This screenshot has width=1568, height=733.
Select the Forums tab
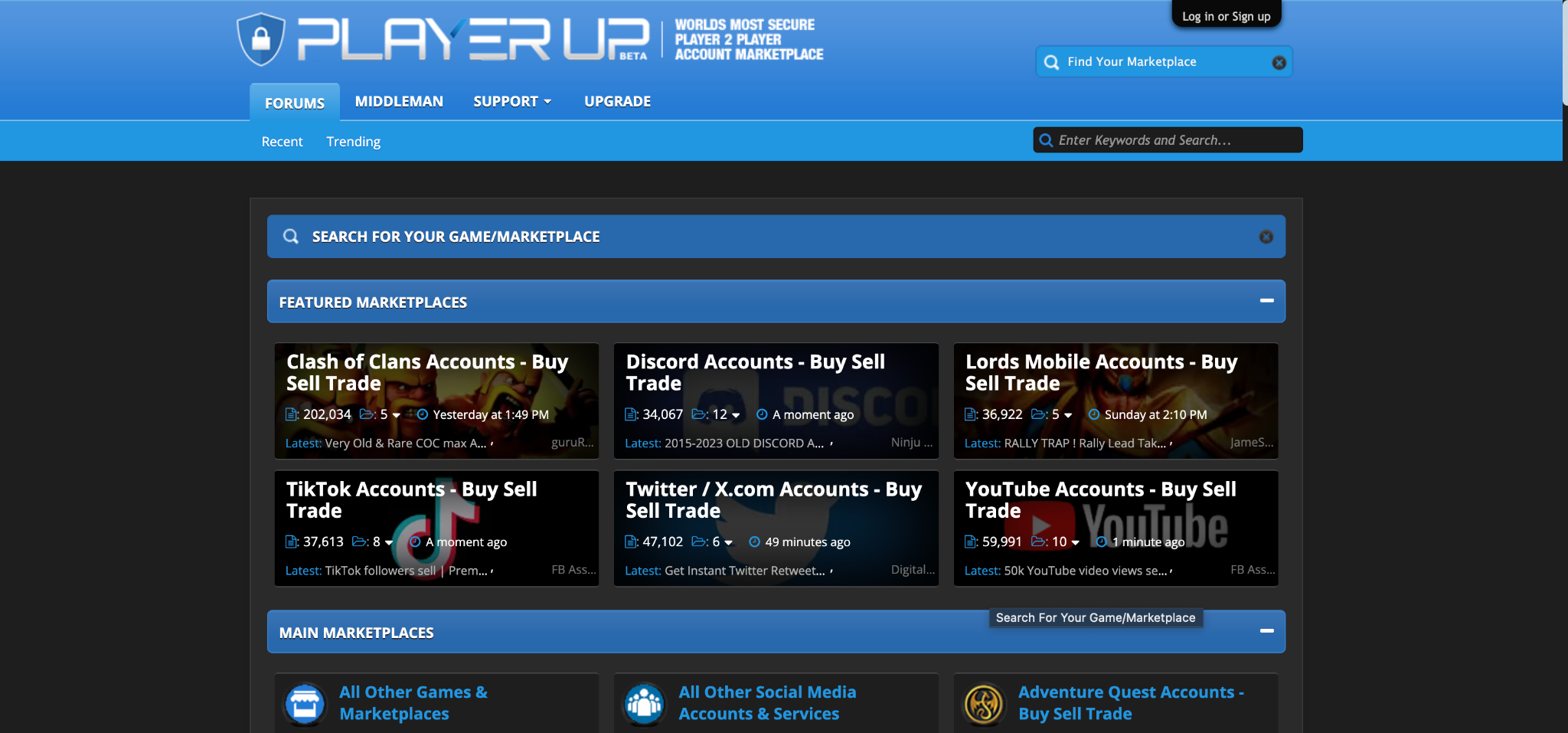[x=295, y=103]
